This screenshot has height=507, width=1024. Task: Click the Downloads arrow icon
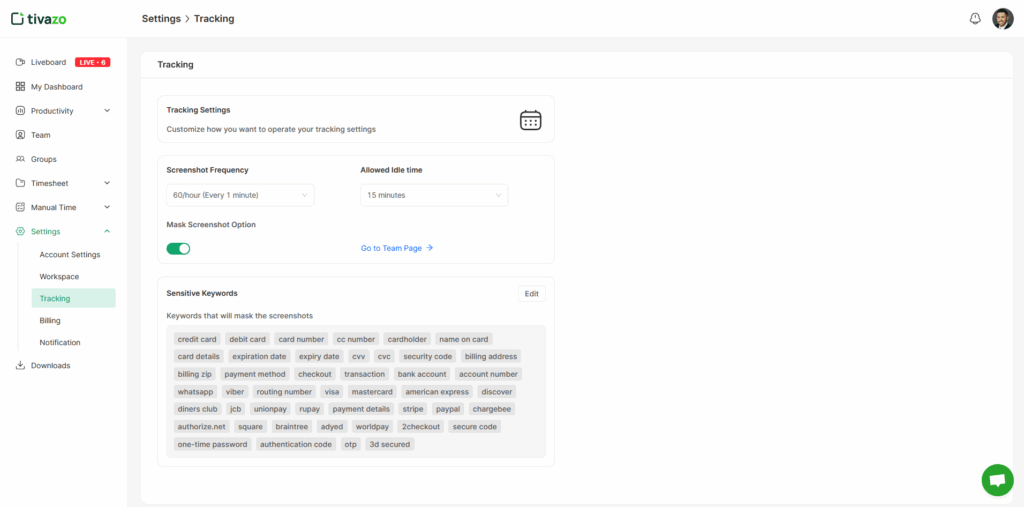click(x=20, y=366)
